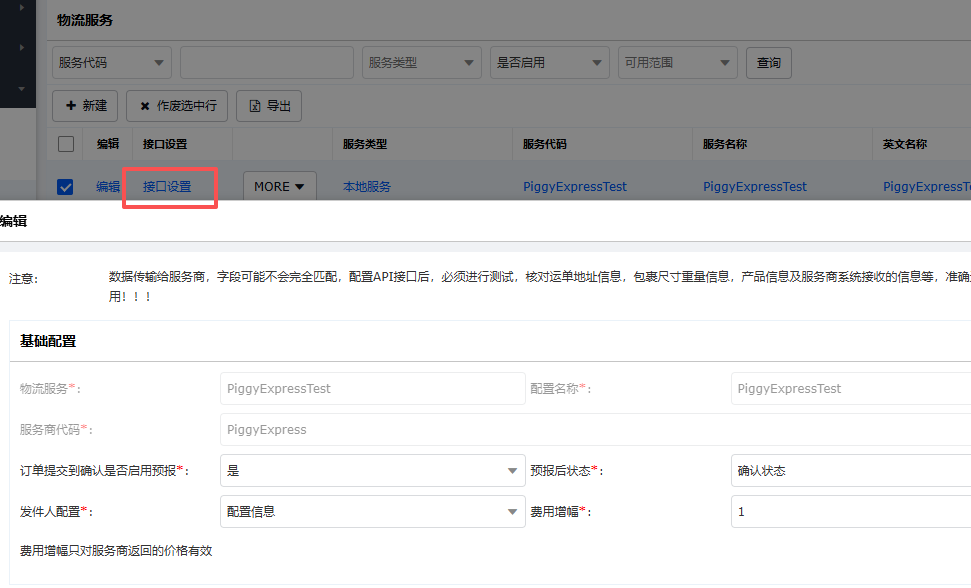Open the 本地服务 service type link
Image resolution: width=971 pixels, height=588 pixels.
point(367,187)
